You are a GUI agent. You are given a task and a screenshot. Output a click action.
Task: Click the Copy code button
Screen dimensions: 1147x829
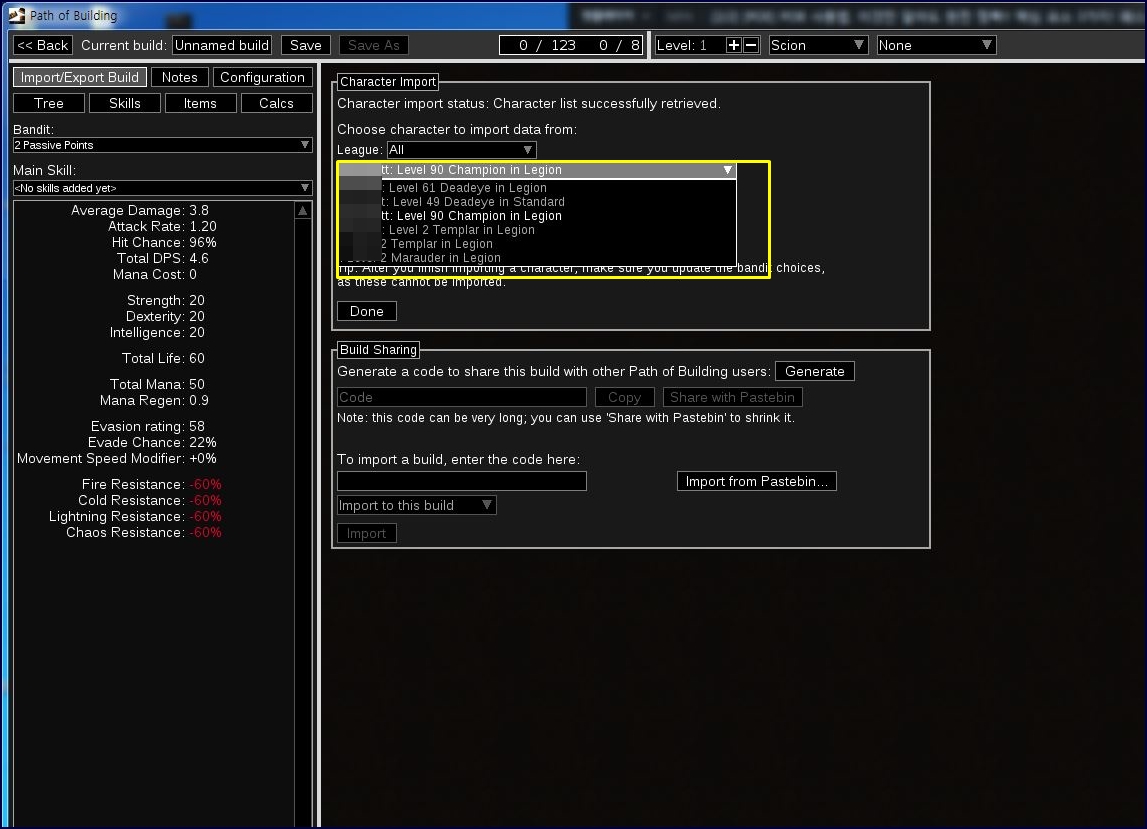click(x=624, y=397)
